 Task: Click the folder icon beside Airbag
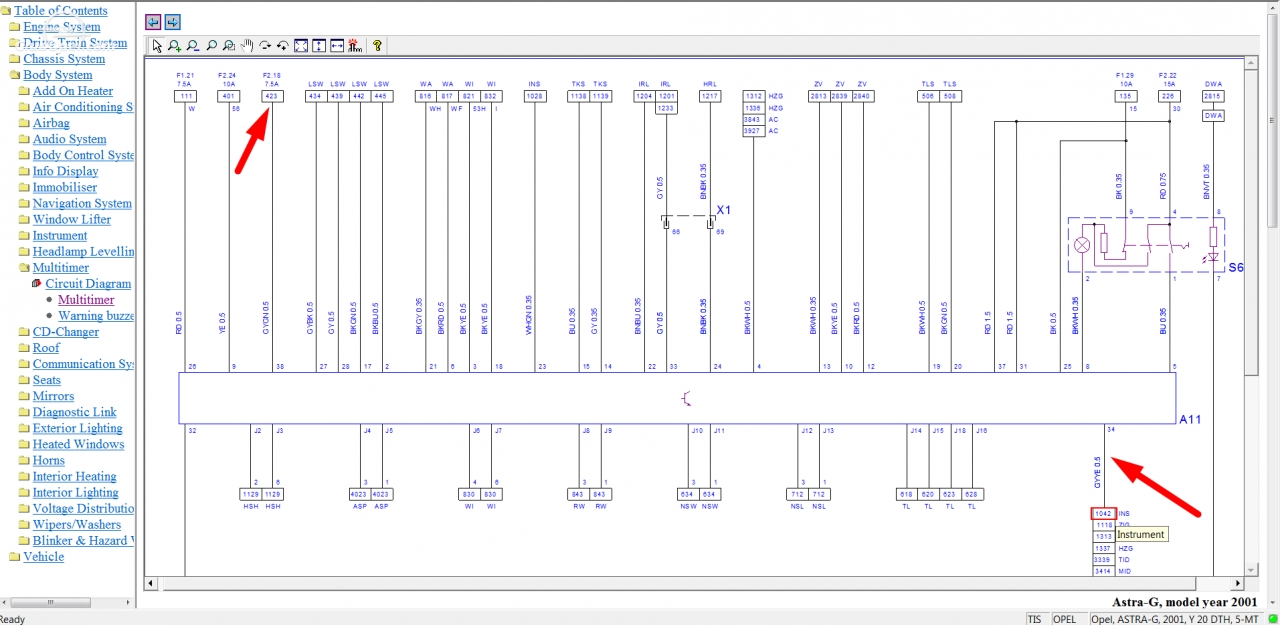click(x=24, y=123)
